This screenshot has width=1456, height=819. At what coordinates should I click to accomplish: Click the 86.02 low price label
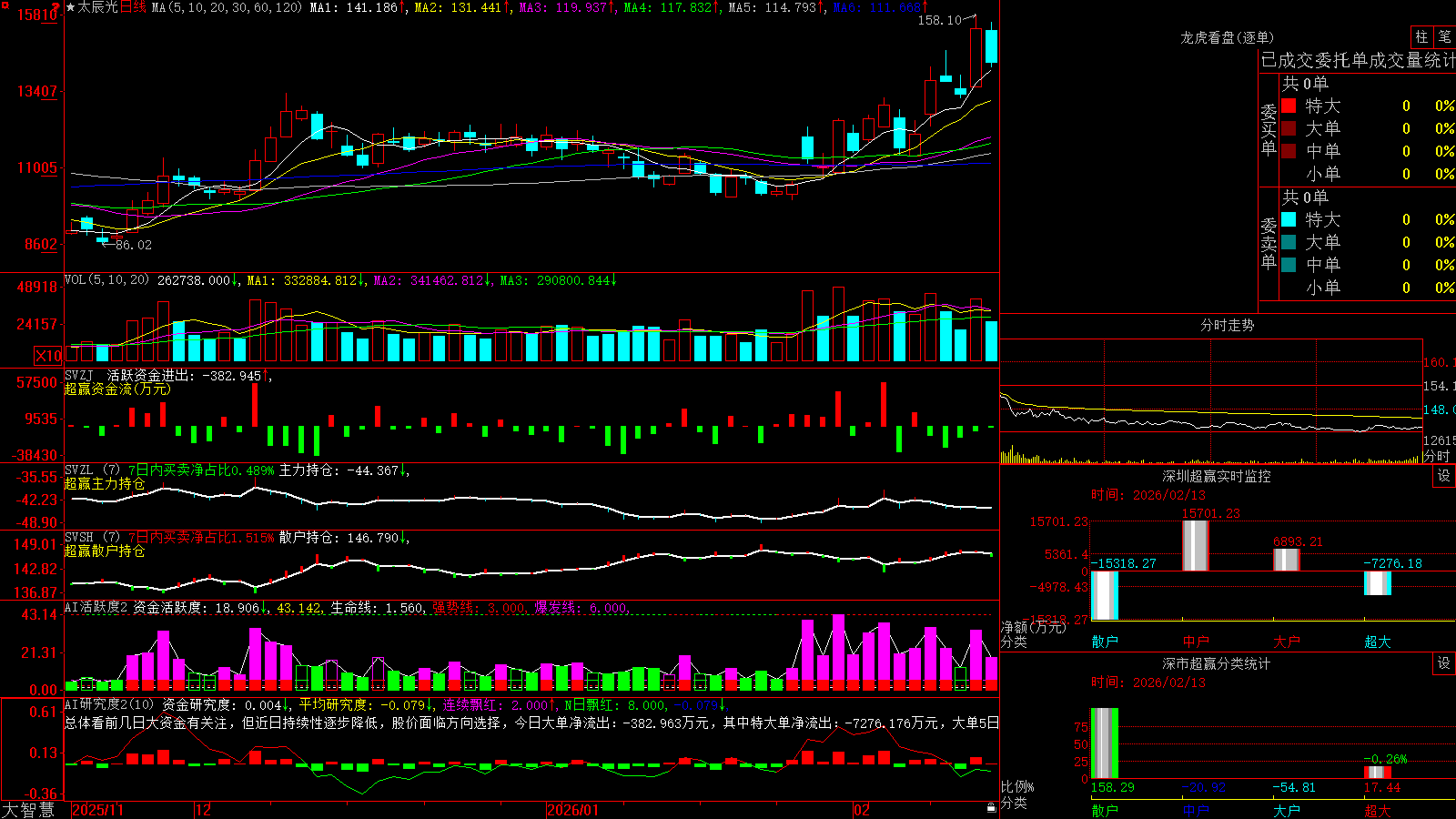click(x=134, y=245)
